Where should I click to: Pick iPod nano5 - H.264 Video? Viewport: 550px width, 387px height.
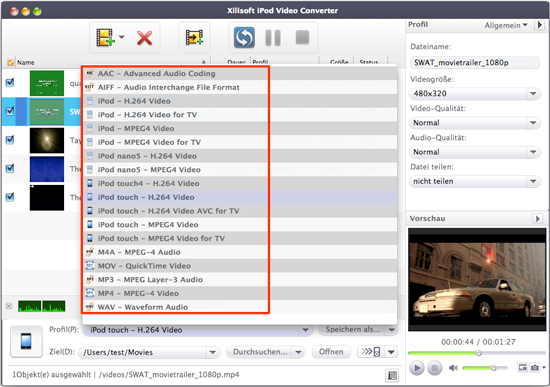[x=240, y=156]
